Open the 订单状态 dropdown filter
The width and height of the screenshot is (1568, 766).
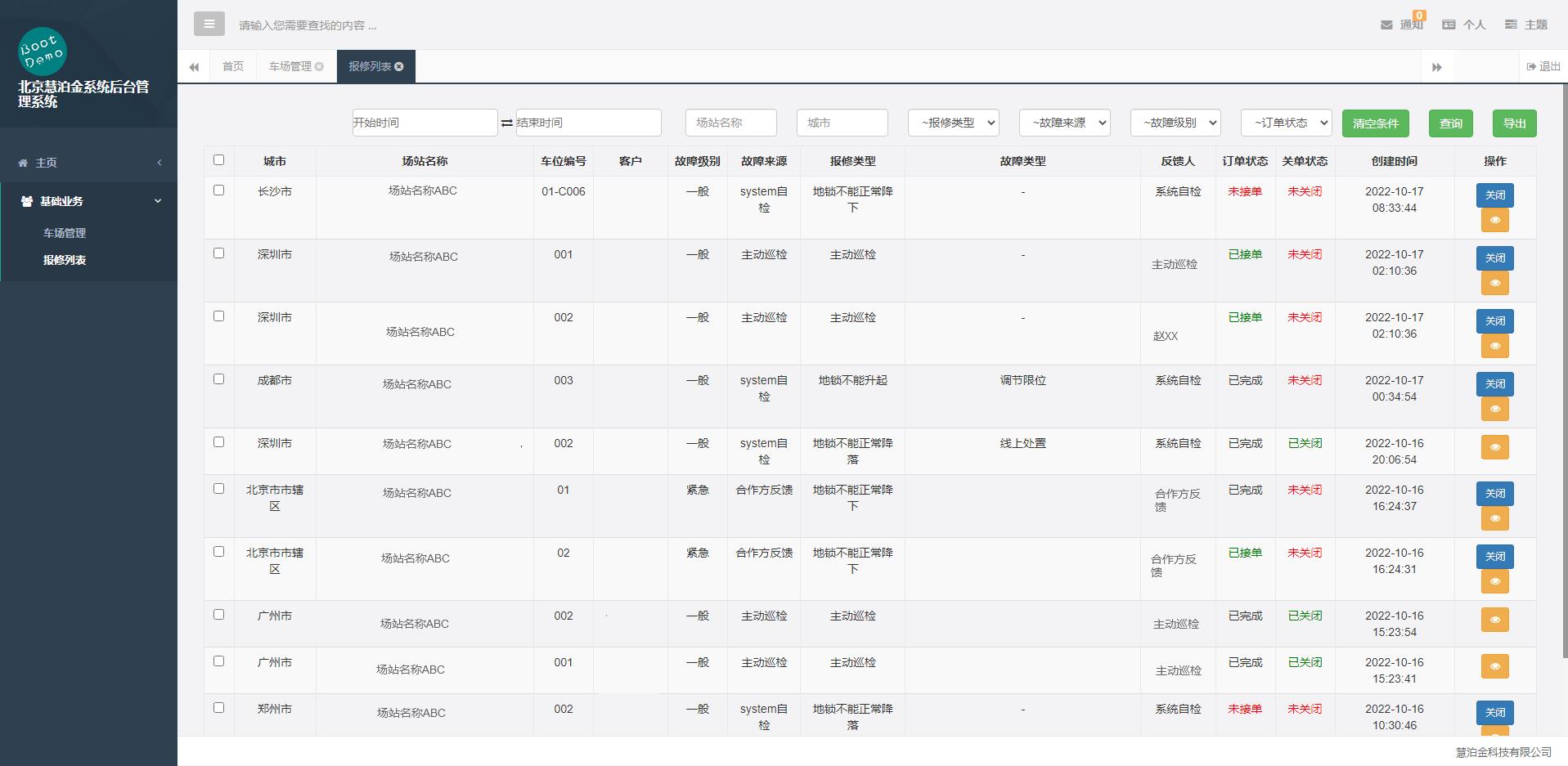(x=1286, y=123)
